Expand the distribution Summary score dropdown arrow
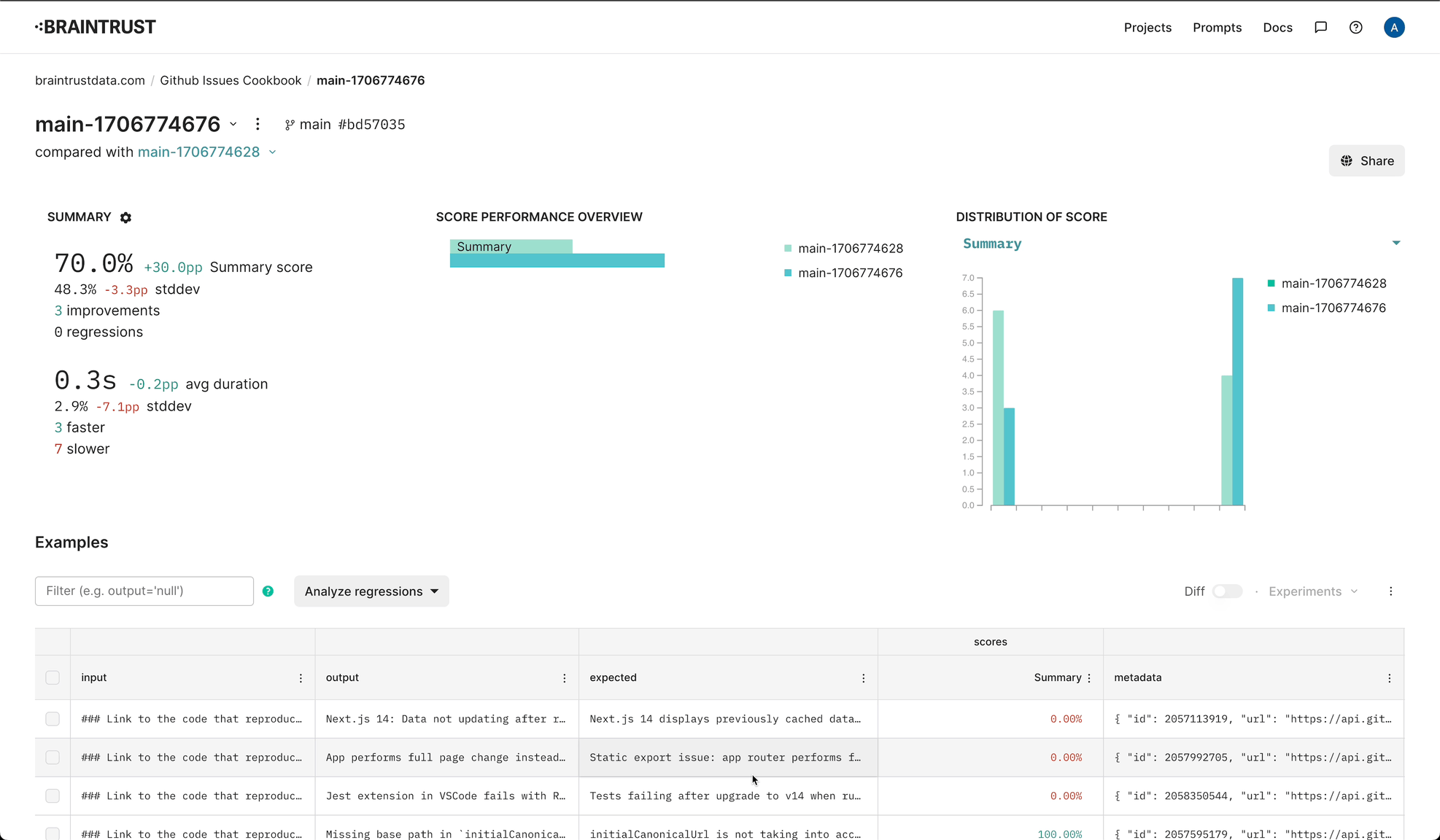This screenshot has width=1440, height=840. pos(1396,244)
